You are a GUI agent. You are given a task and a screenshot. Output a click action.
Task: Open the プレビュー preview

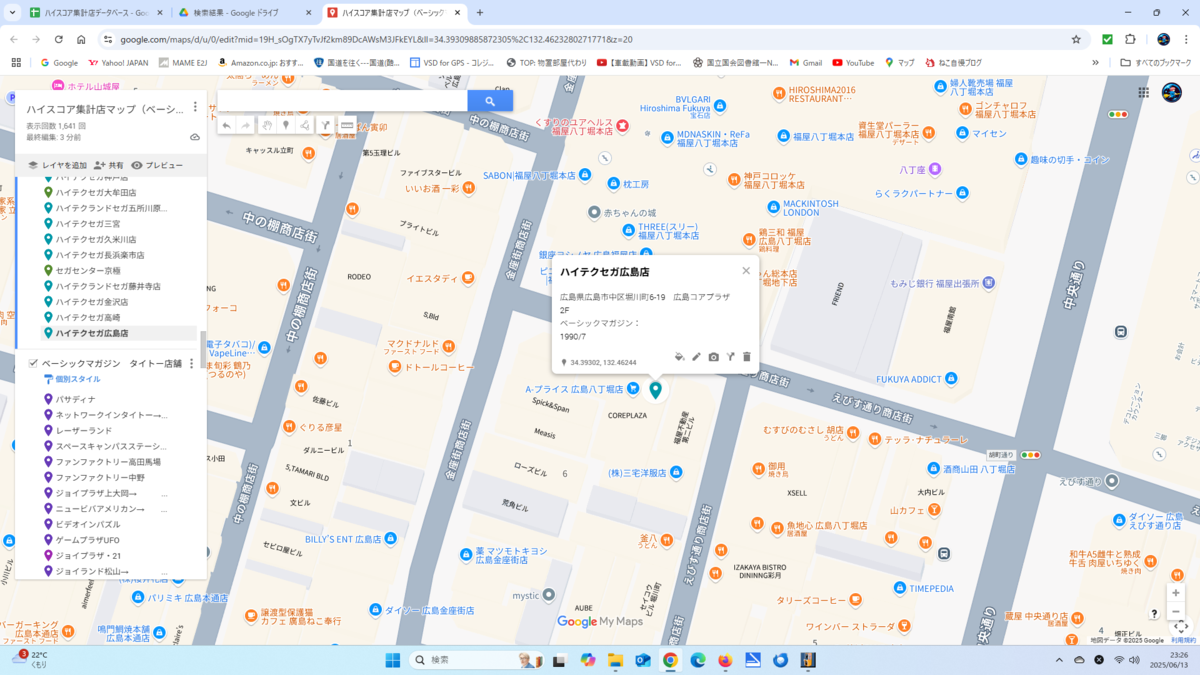157,165
